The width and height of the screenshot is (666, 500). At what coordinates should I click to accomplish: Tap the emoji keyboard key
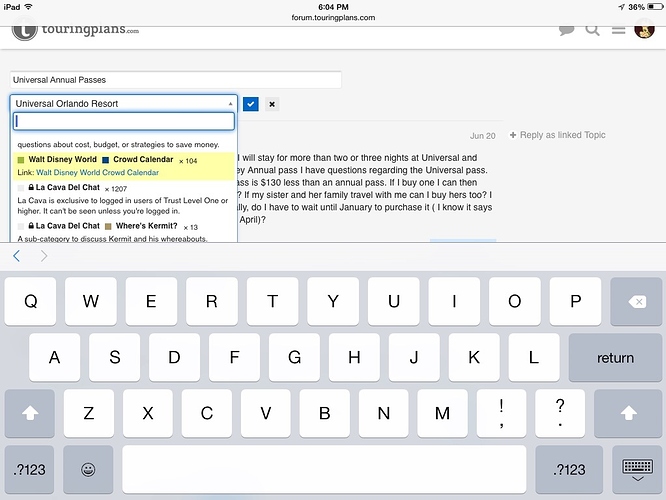pos(88,469)
